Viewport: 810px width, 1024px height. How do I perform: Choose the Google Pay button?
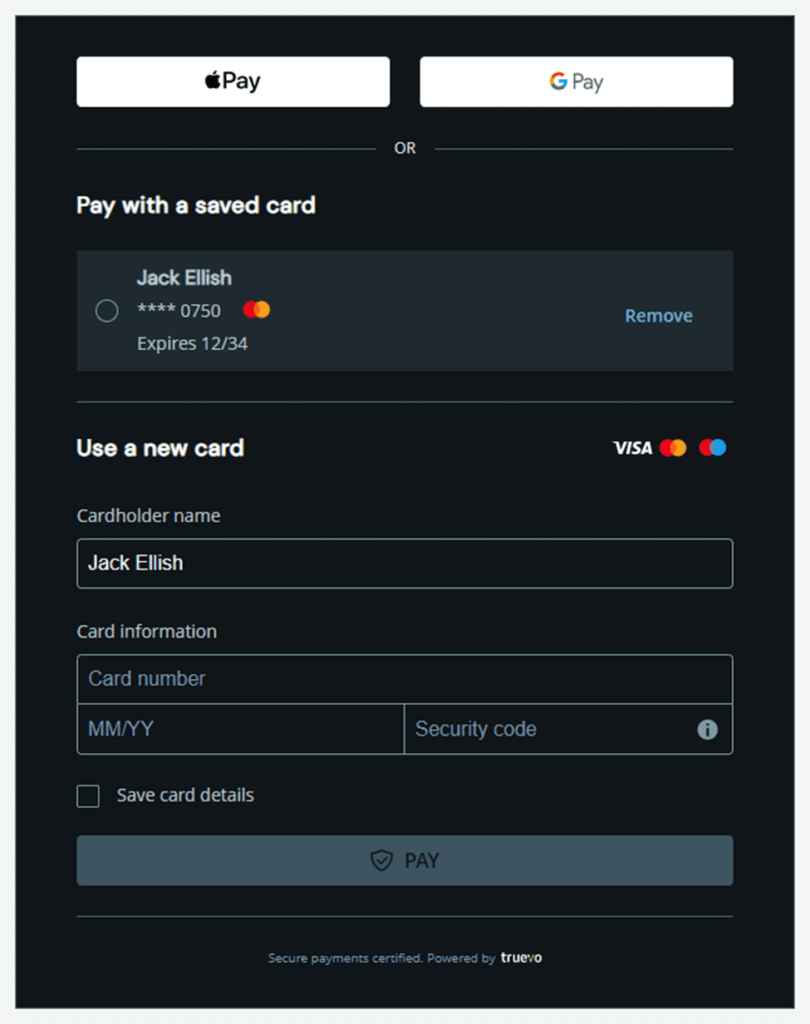pyautogui.click(x=576, y=82)
